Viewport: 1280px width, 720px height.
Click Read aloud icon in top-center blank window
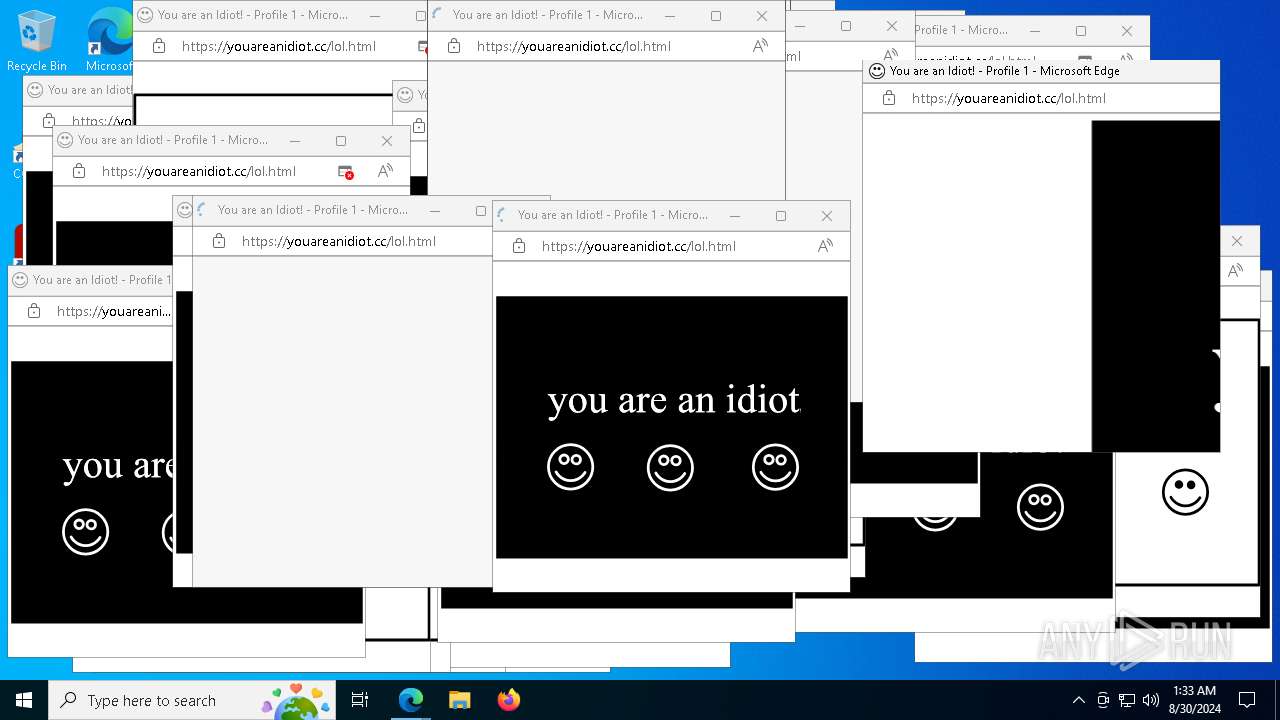pos(760,46)
